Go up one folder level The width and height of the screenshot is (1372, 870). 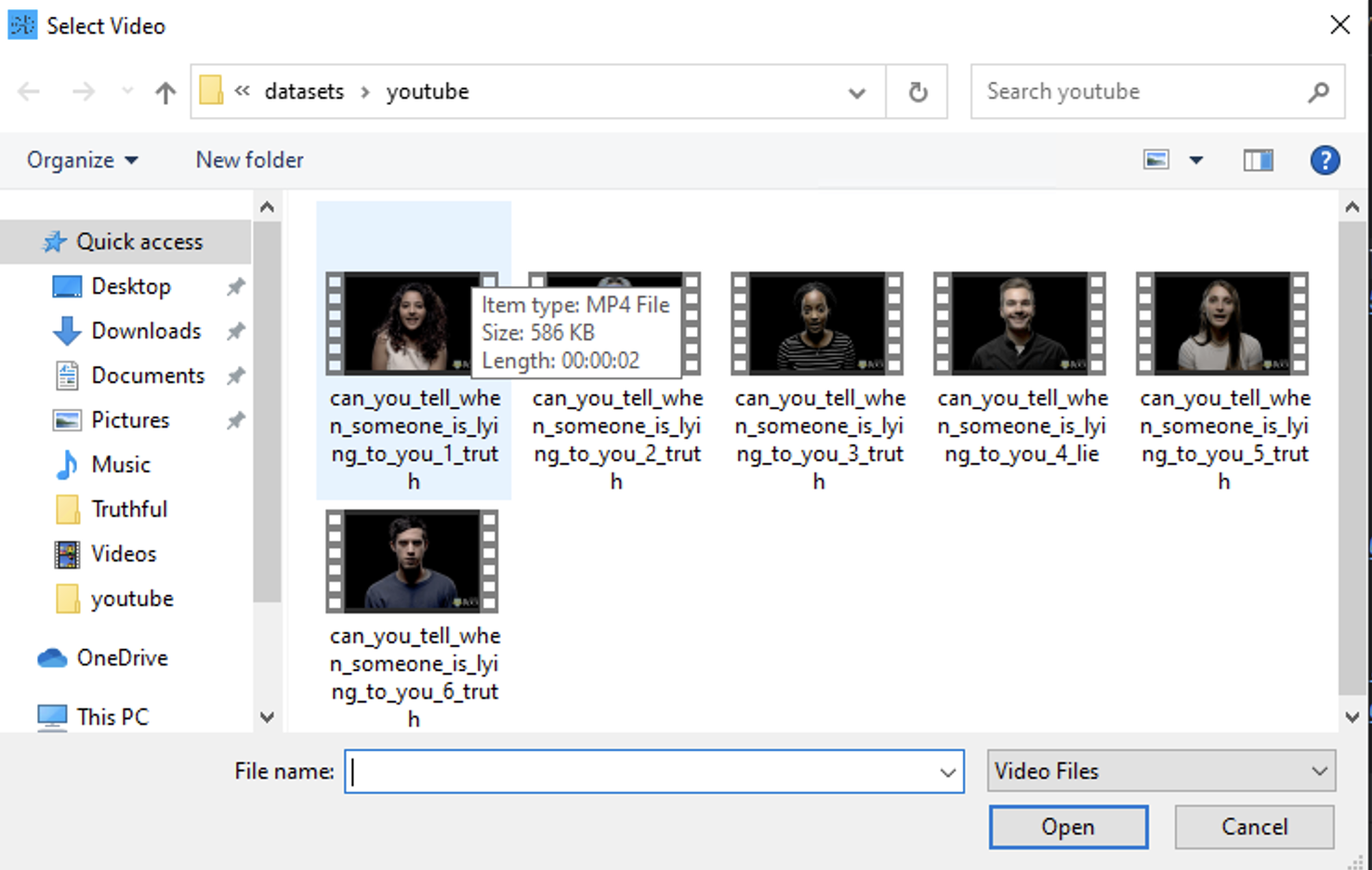[x=165, y=91]
